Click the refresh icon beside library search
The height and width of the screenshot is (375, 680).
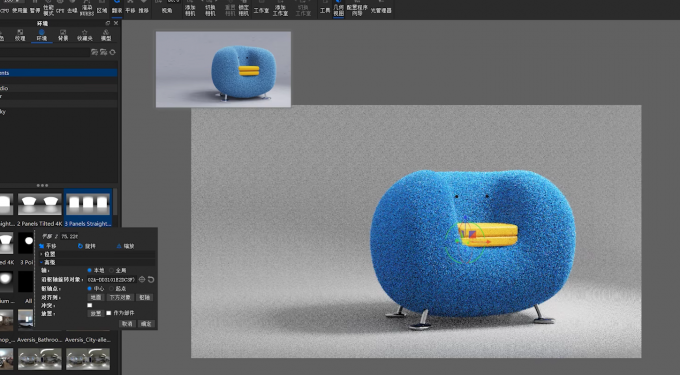coord(112,52)
